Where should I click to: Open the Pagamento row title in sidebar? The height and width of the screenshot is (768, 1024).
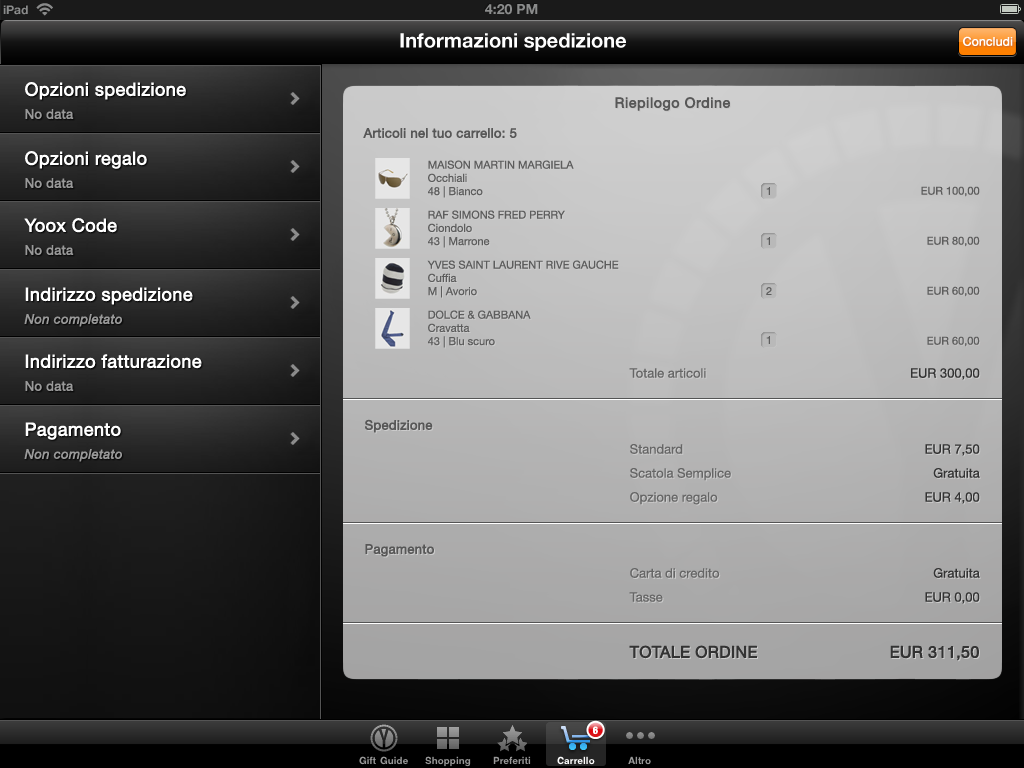(72, 430)
